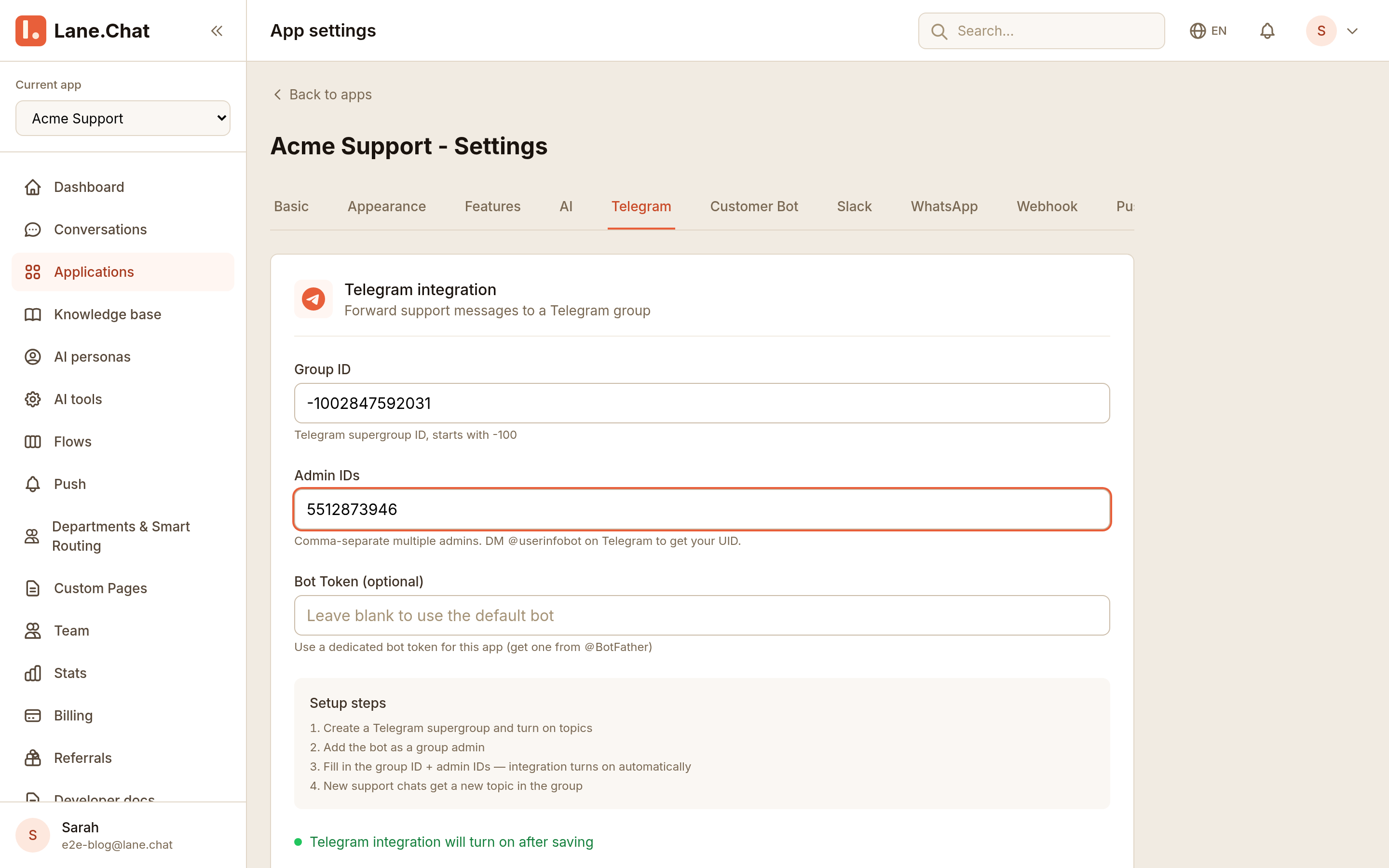Click the AI personas user icon
The height and width of the screenshot is (868, 1389).
33,357
